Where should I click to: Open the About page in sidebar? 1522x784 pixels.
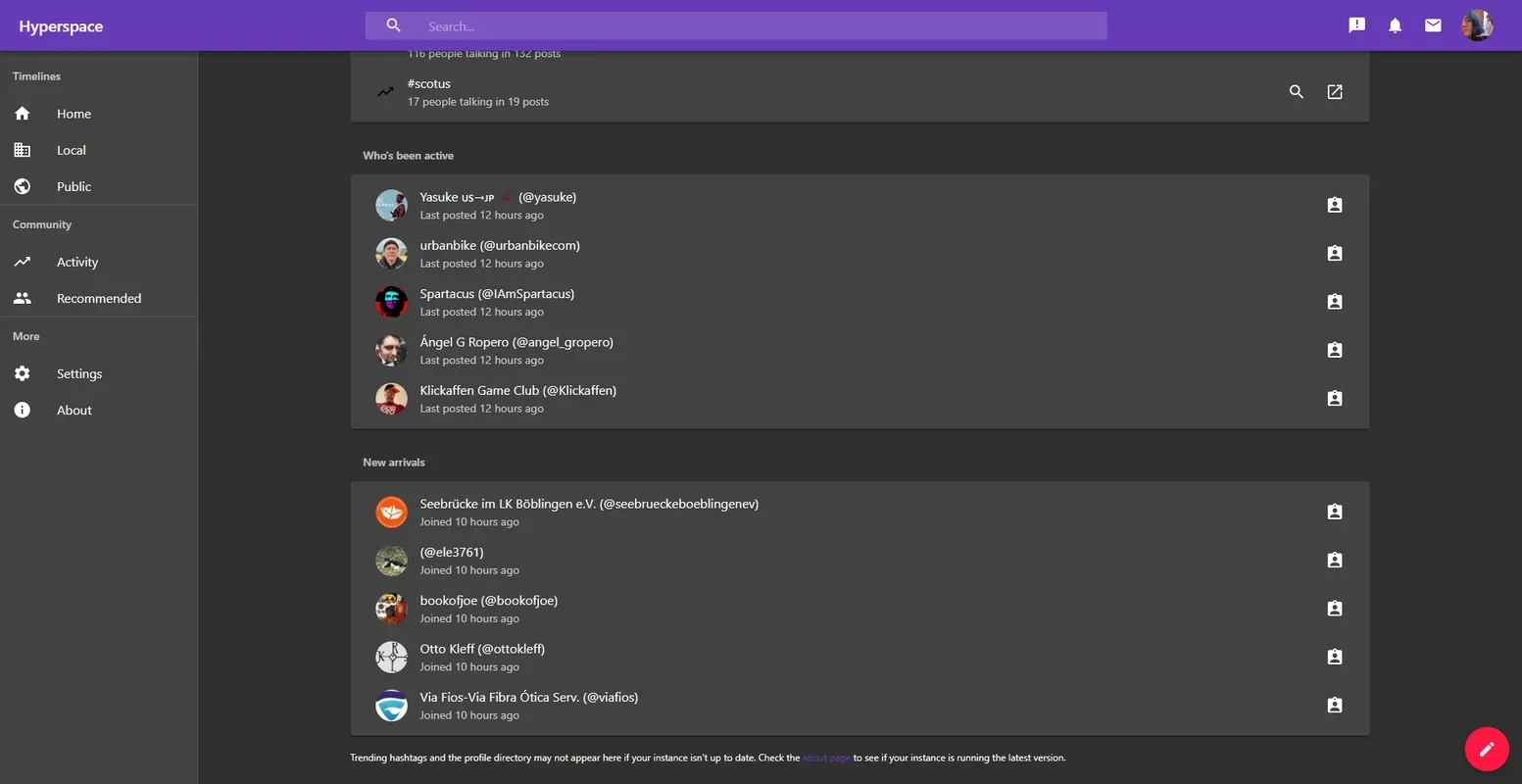click(98, 410)
